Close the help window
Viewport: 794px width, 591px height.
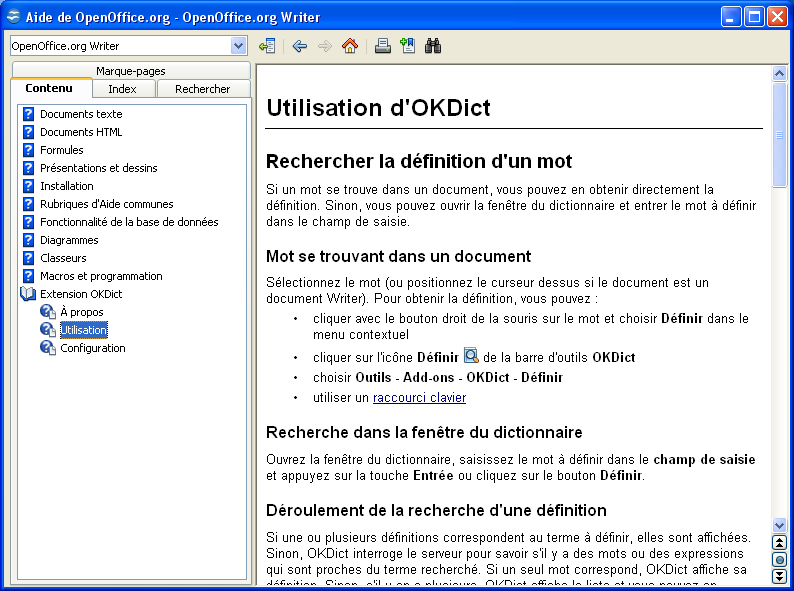[777, 17]
